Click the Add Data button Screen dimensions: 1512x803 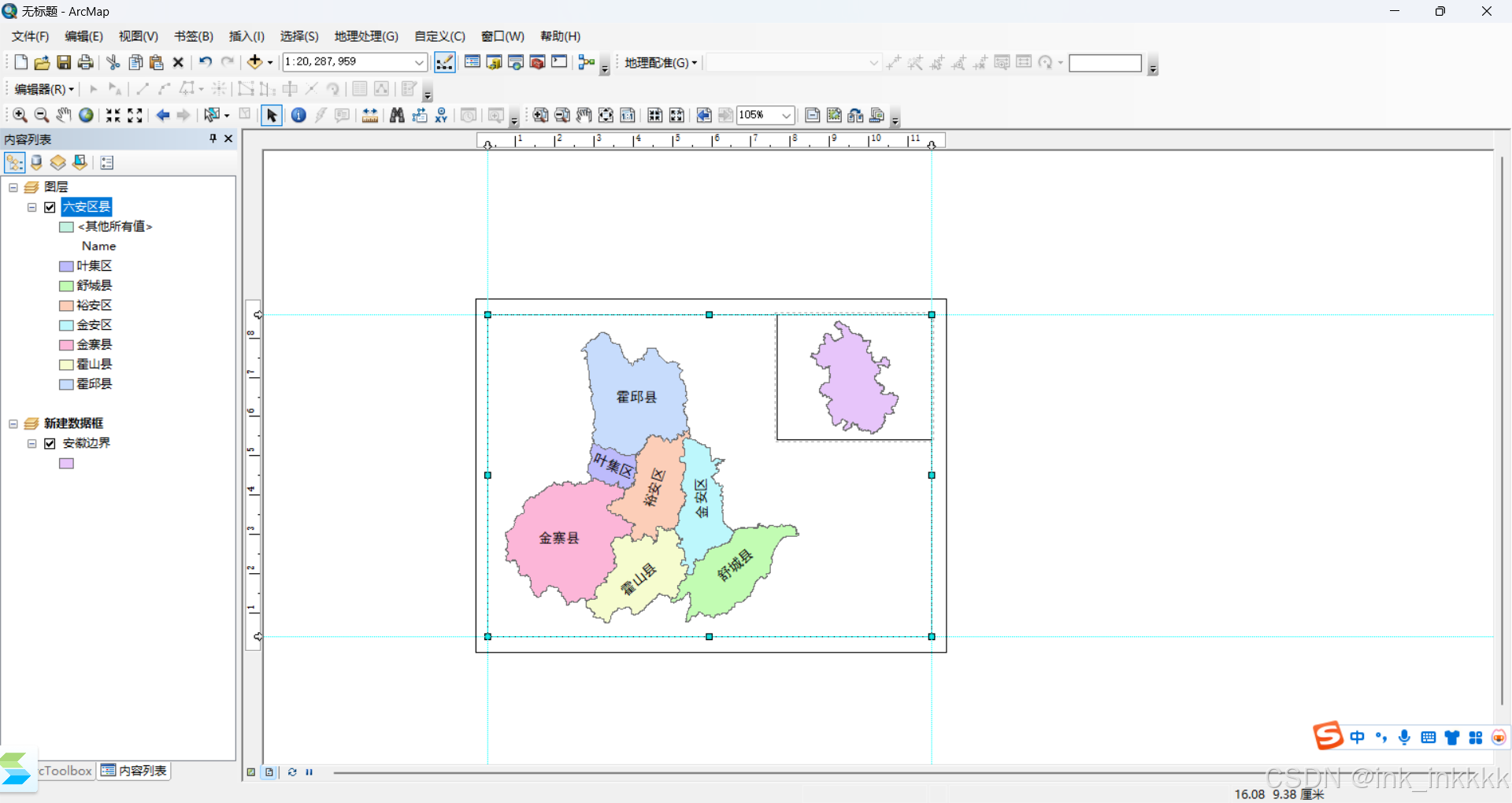click(254, 62)
